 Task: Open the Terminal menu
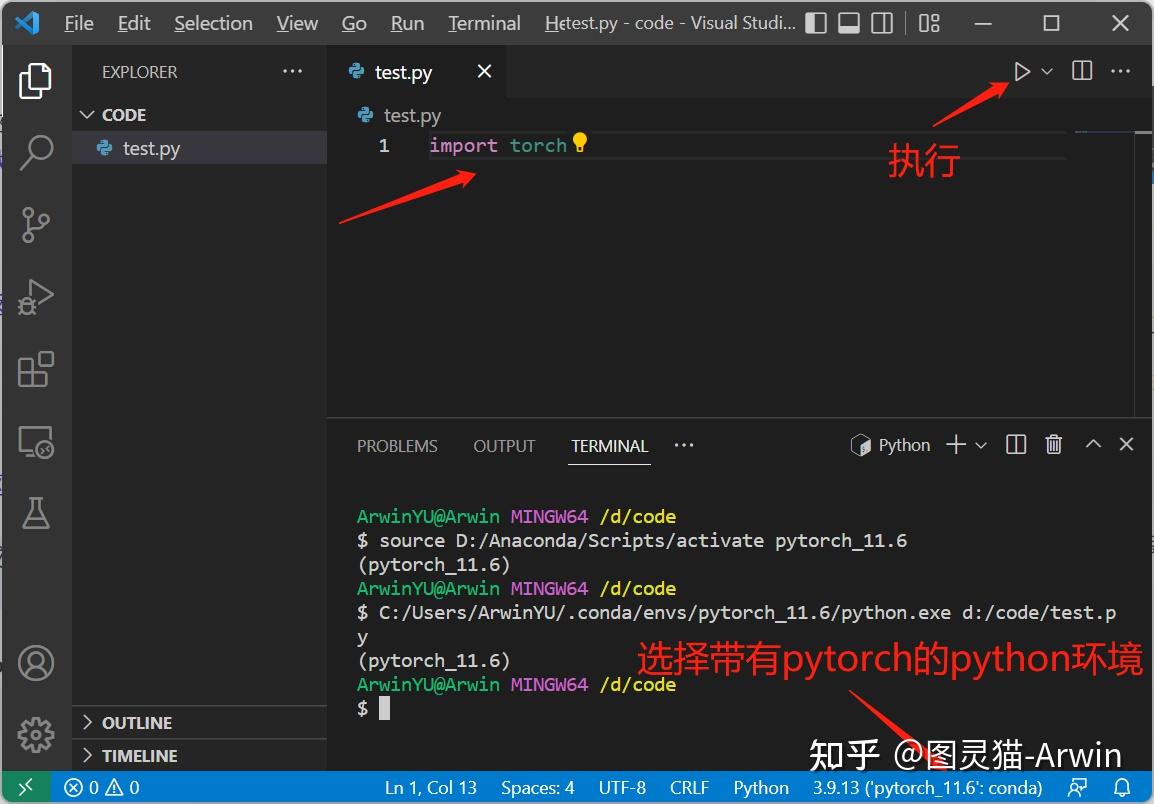(x=483, y=22)
